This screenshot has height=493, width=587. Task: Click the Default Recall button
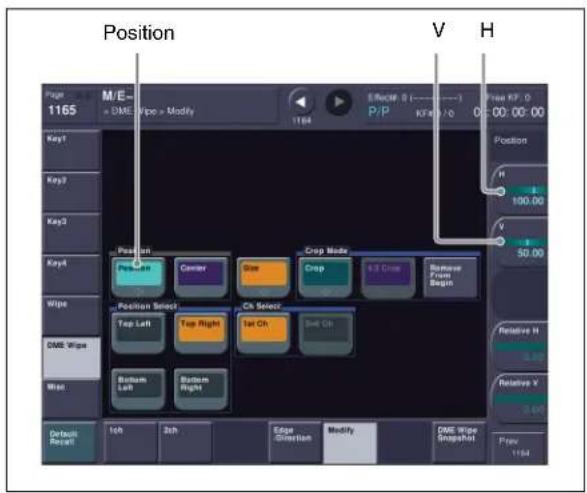(70, 442)
